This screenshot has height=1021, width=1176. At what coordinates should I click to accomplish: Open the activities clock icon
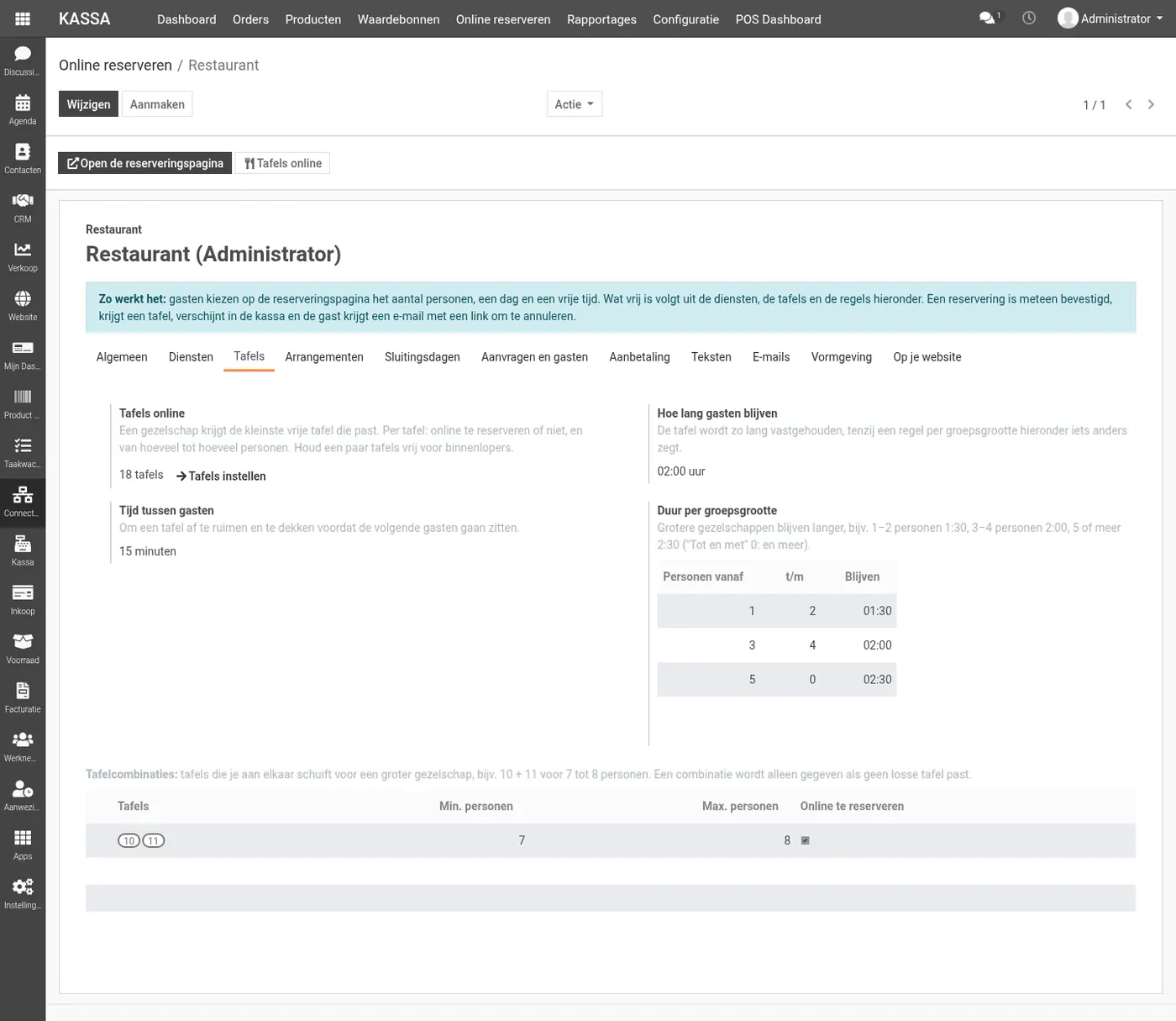[x=1029, y=18]
